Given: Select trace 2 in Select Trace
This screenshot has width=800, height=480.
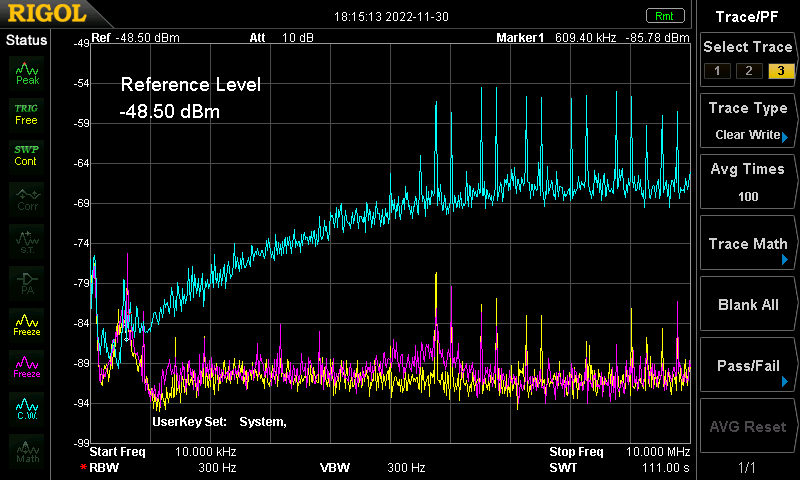Looking at the screenshot, I should (x=749, y=71).
